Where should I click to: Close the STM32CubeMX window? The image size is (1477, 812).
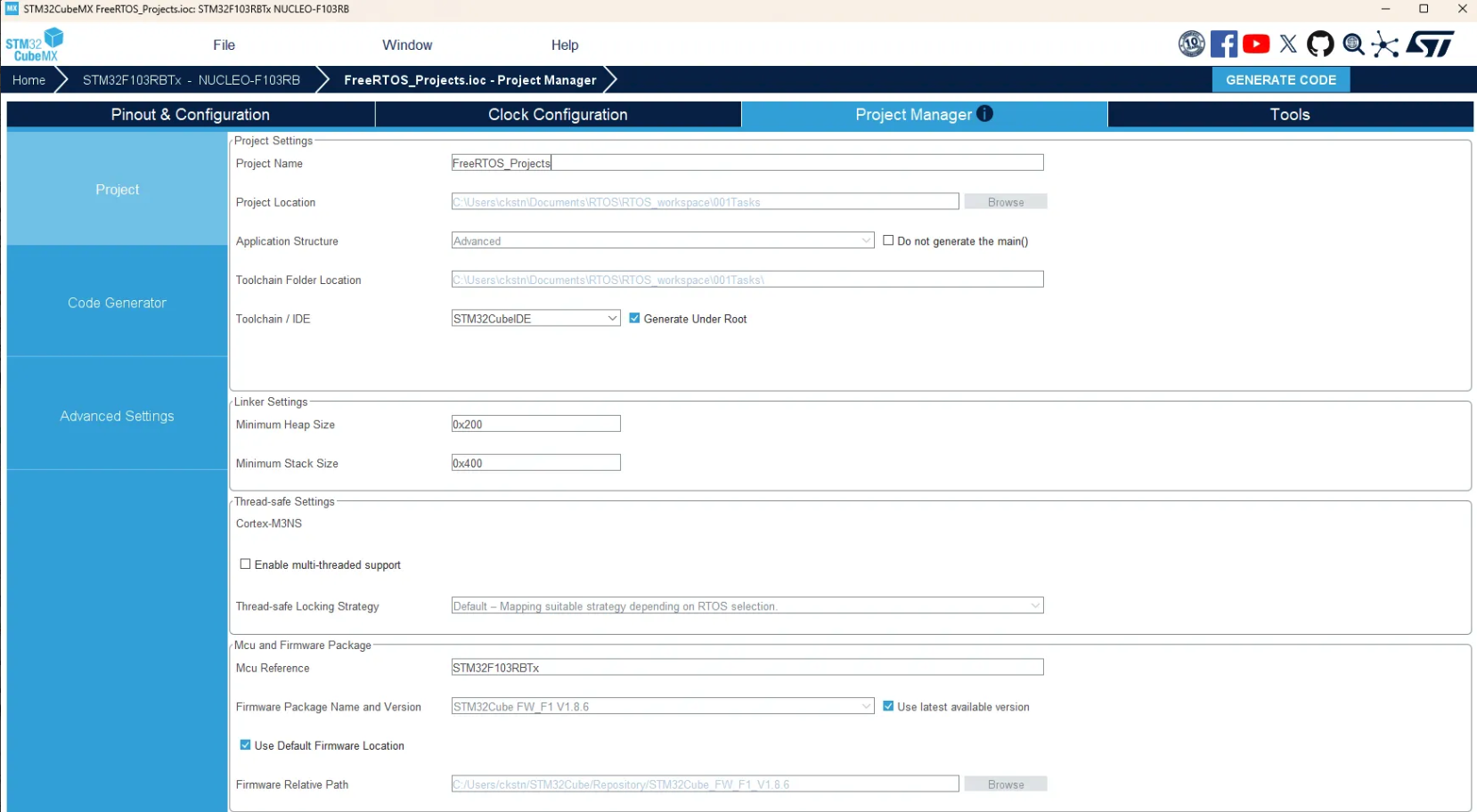point(1462,9)
